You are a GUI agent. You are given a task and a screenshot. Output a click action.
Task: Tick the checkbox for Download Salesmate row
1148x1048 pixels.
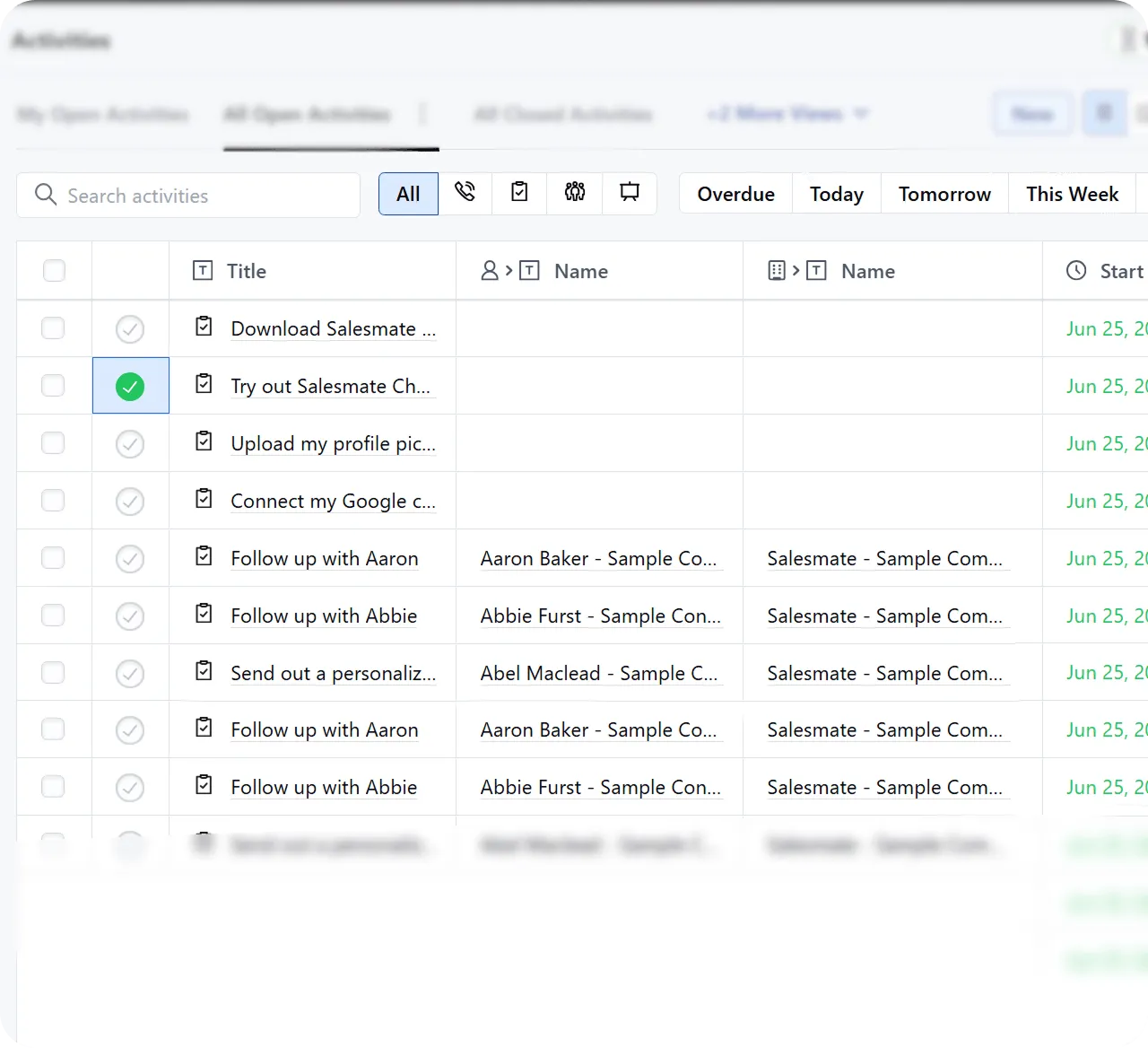[x=53, y=328]
